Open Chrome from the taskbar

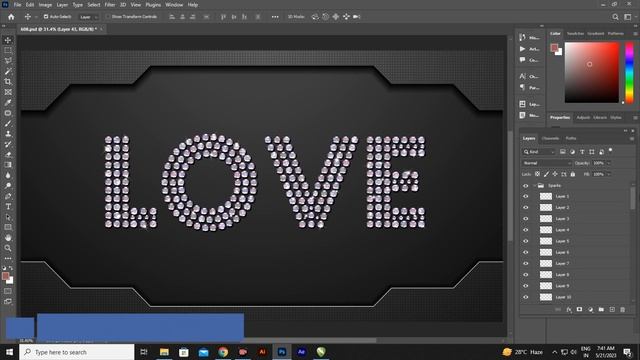point(223,352)
